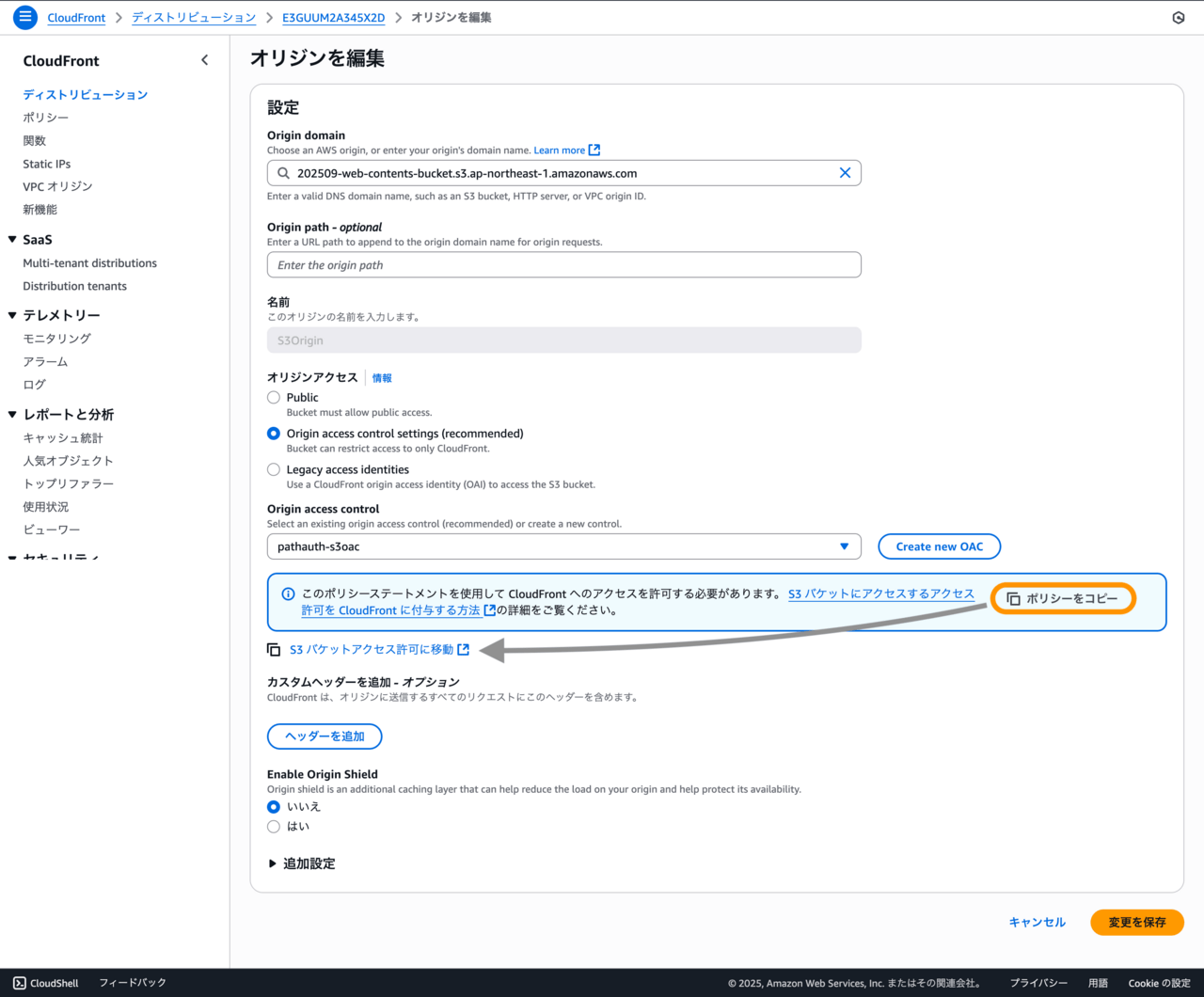
Task: Collapse the レポートと分析 sidebar section
Action: [12, 415]
